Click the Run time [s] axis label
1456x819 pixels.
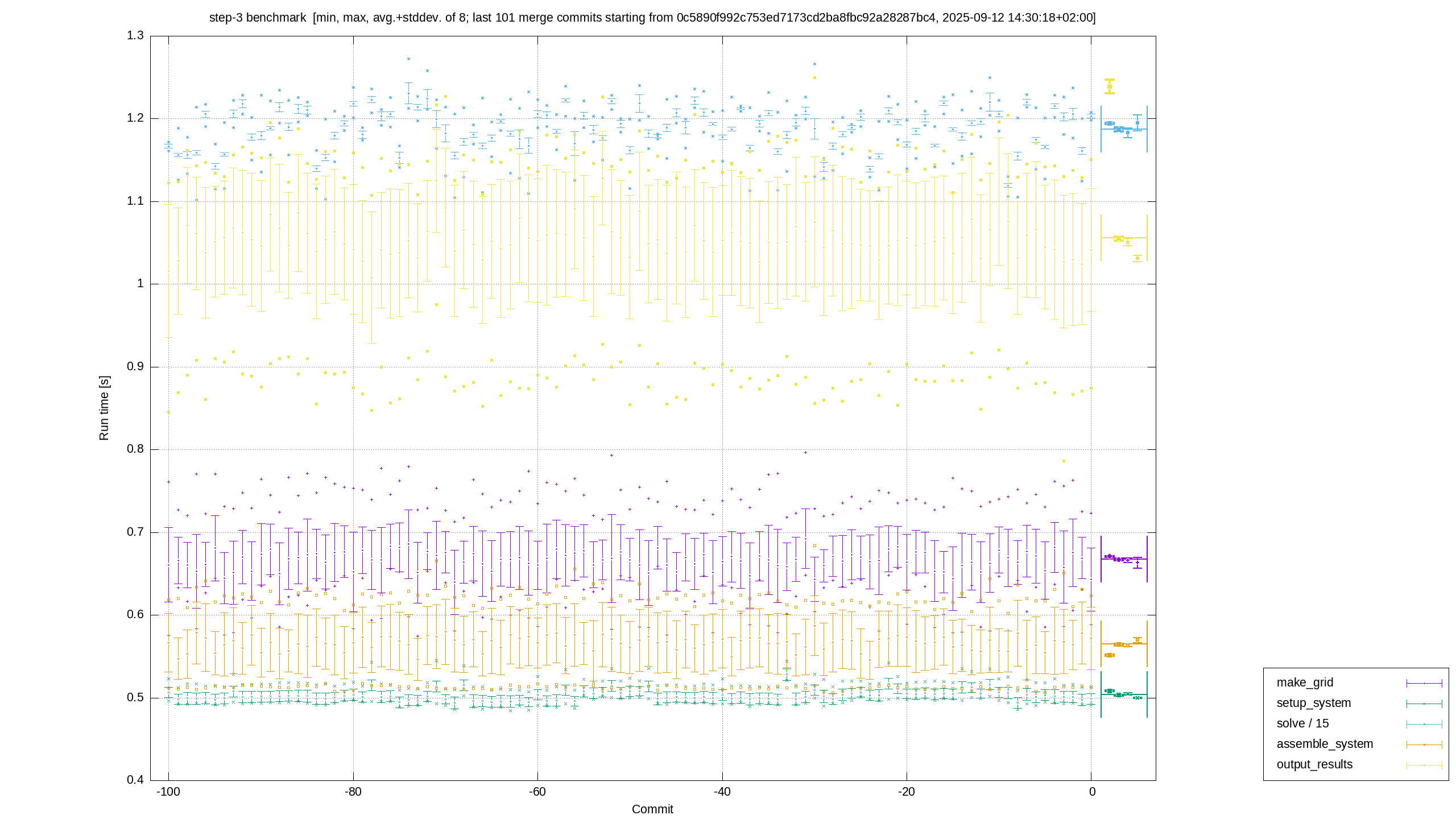click(x=104, y=408)
